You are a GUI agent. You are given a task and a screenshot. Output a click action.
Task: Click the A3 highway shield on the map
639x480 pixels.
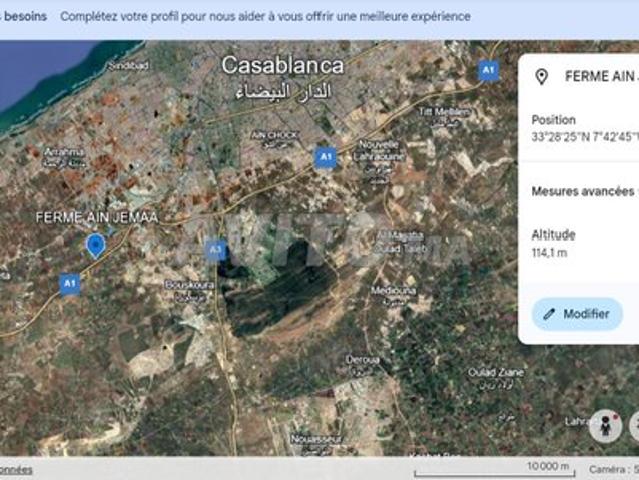pyautogui.click(x=215, y=250)
